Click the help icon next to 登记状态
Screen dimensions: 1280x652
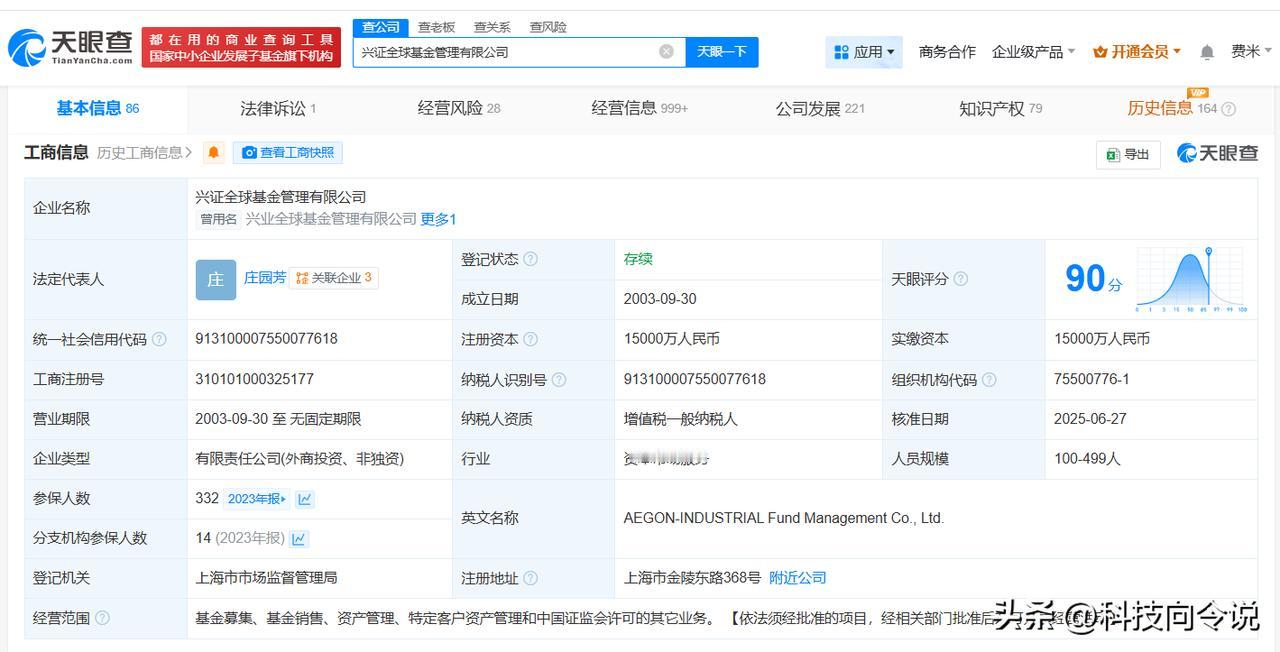pyautogui.click(x=530, y=259)
